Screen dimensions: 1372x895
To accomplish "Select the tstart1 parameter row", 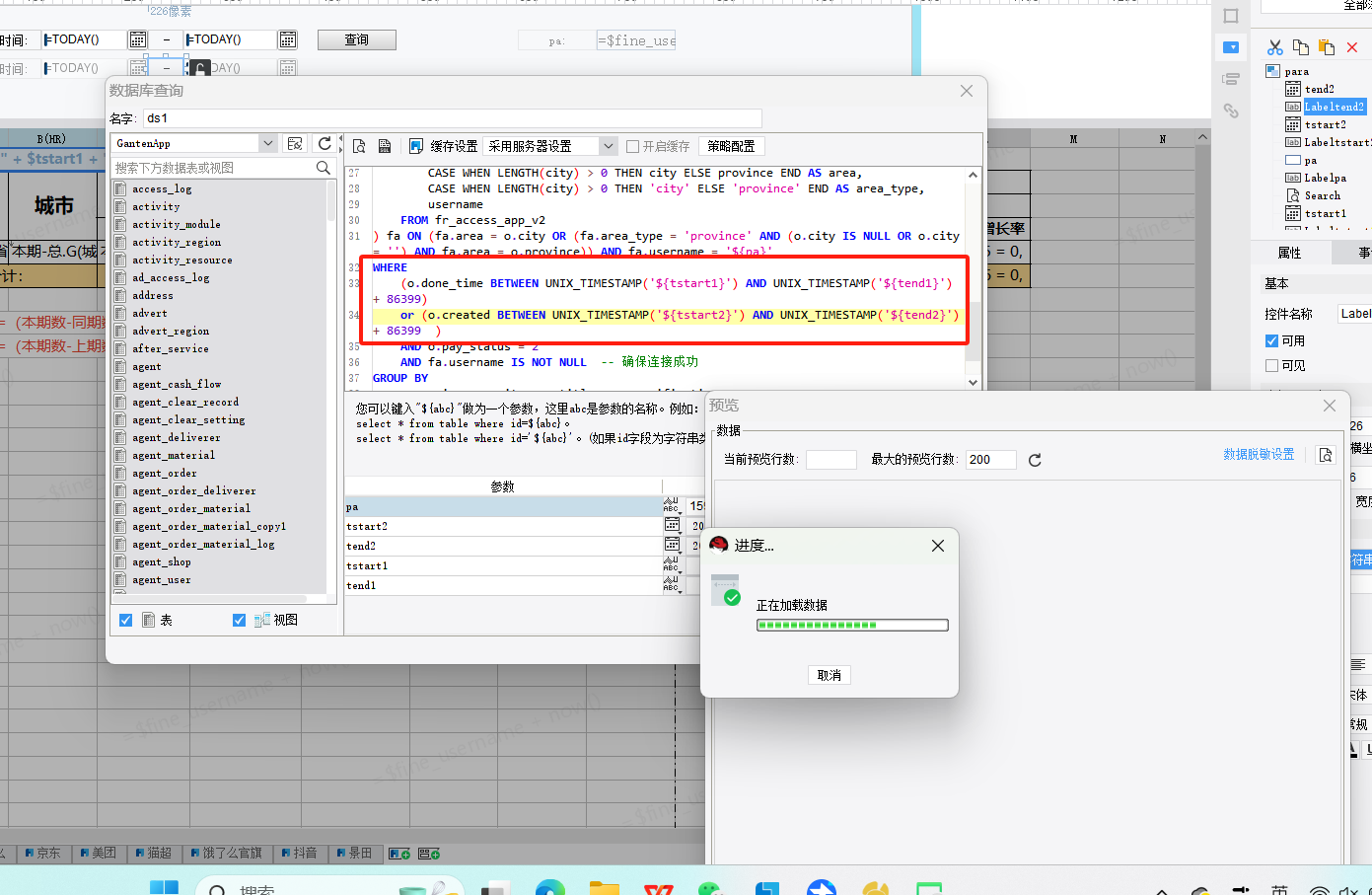I will click(503, 565).
